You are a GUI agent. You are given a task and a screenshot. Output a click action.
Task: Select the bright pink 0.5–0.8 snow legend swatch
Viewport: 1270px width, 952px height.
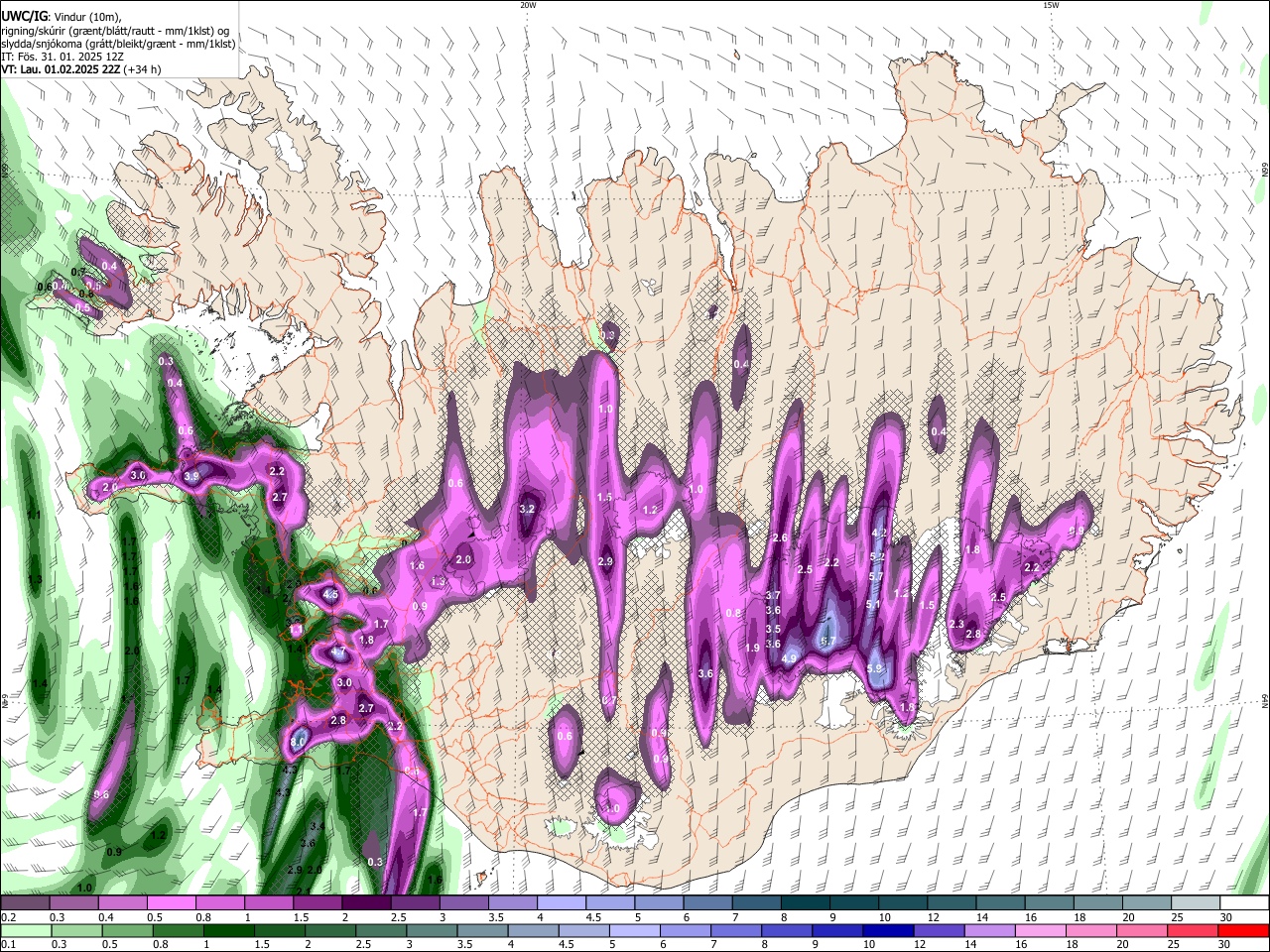coord(171,903)
